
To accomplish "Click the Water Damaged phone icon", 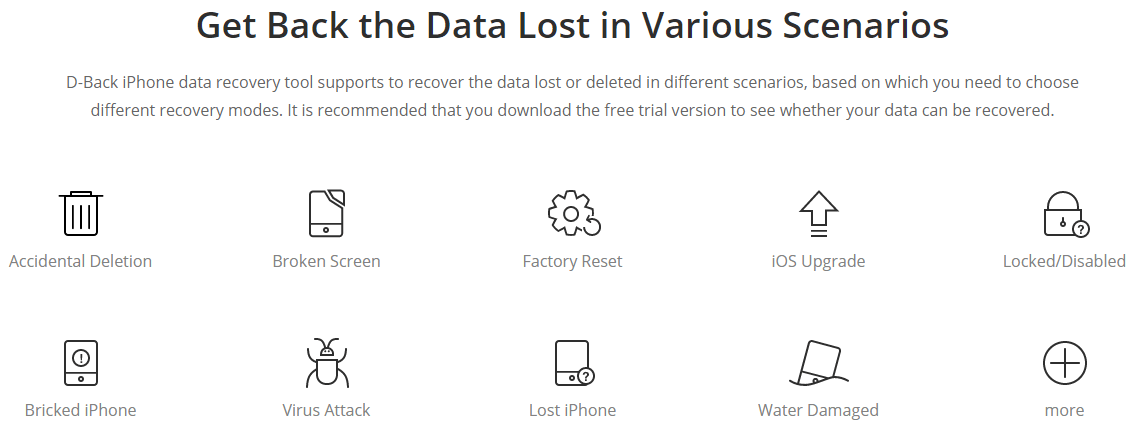I will pos(819,363).
